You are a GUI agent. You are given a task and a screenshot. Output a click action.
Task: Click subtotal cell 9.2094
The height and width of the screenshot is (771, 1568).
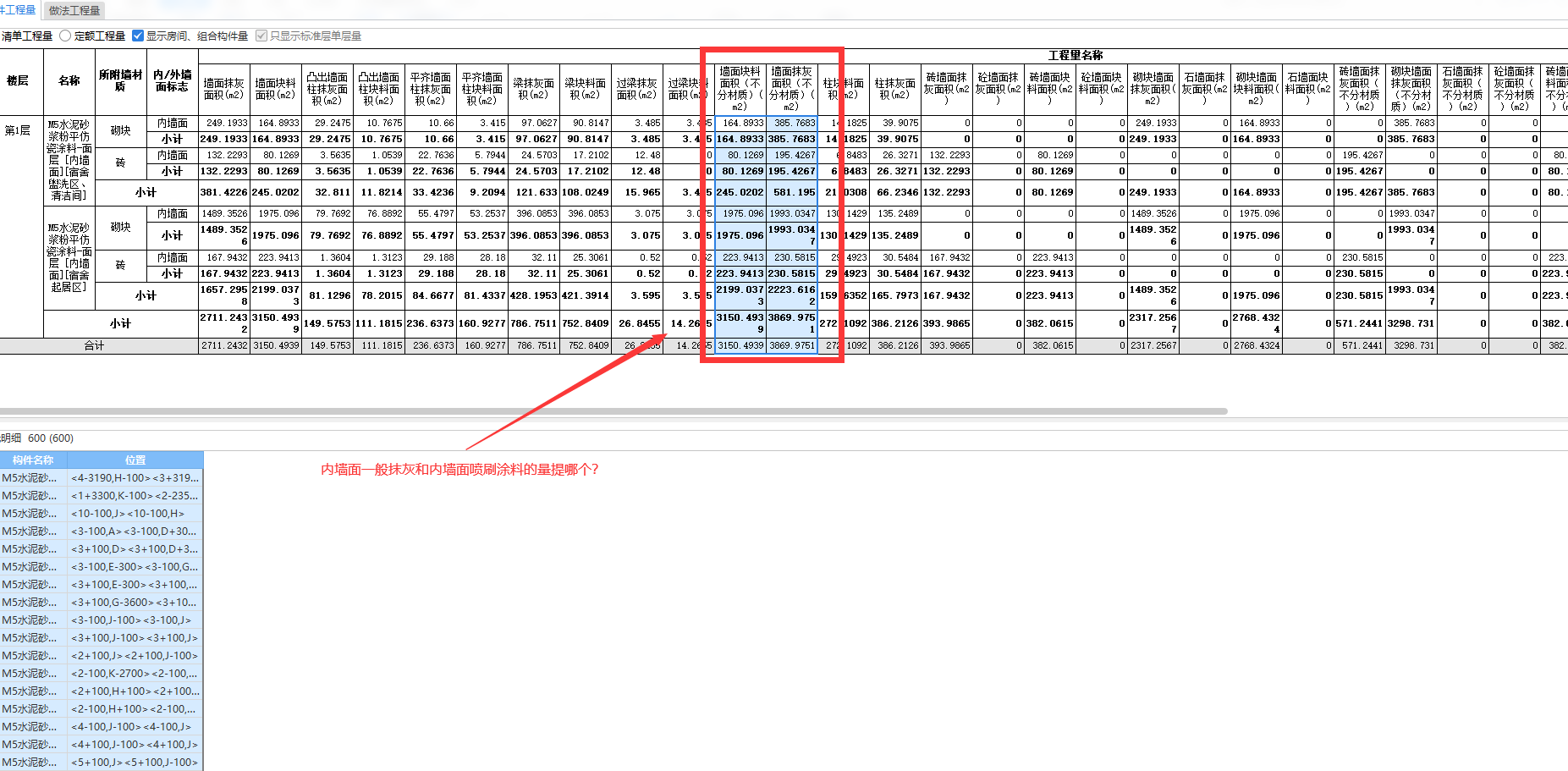(482, 192)
